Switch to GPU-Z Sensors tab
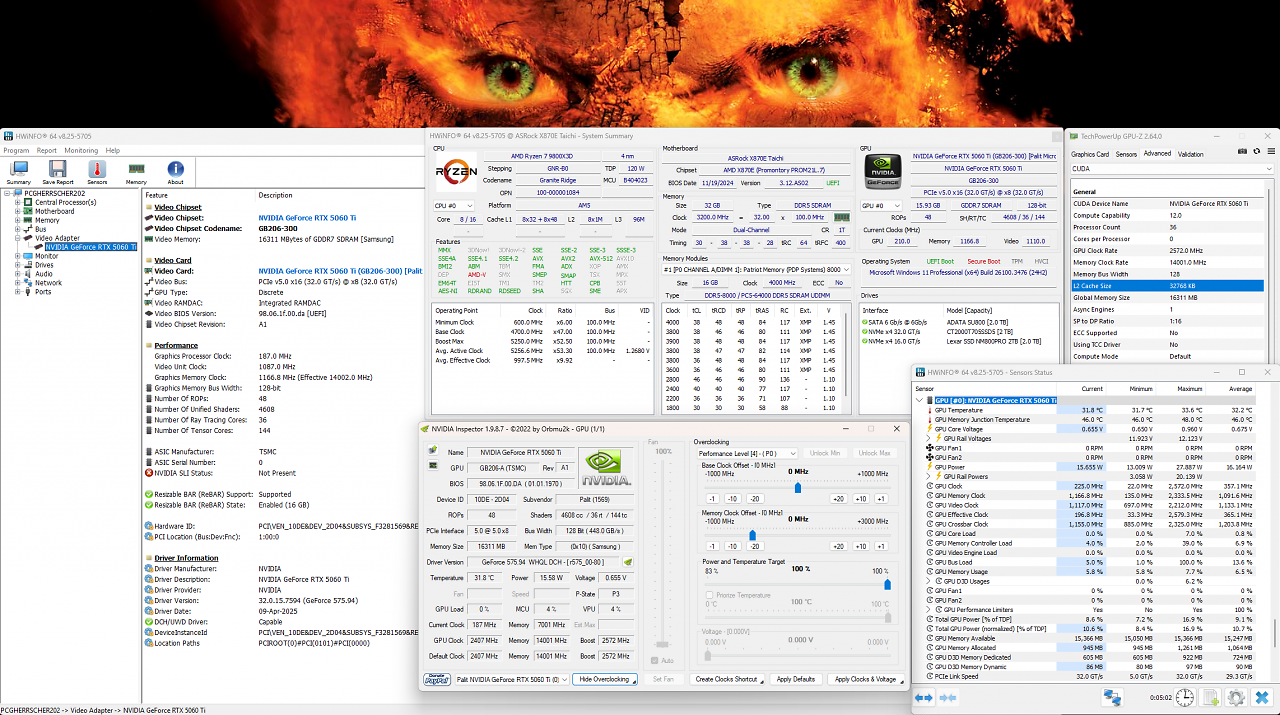This screenshot has width=1280, height=715. tap(1126, 154)
